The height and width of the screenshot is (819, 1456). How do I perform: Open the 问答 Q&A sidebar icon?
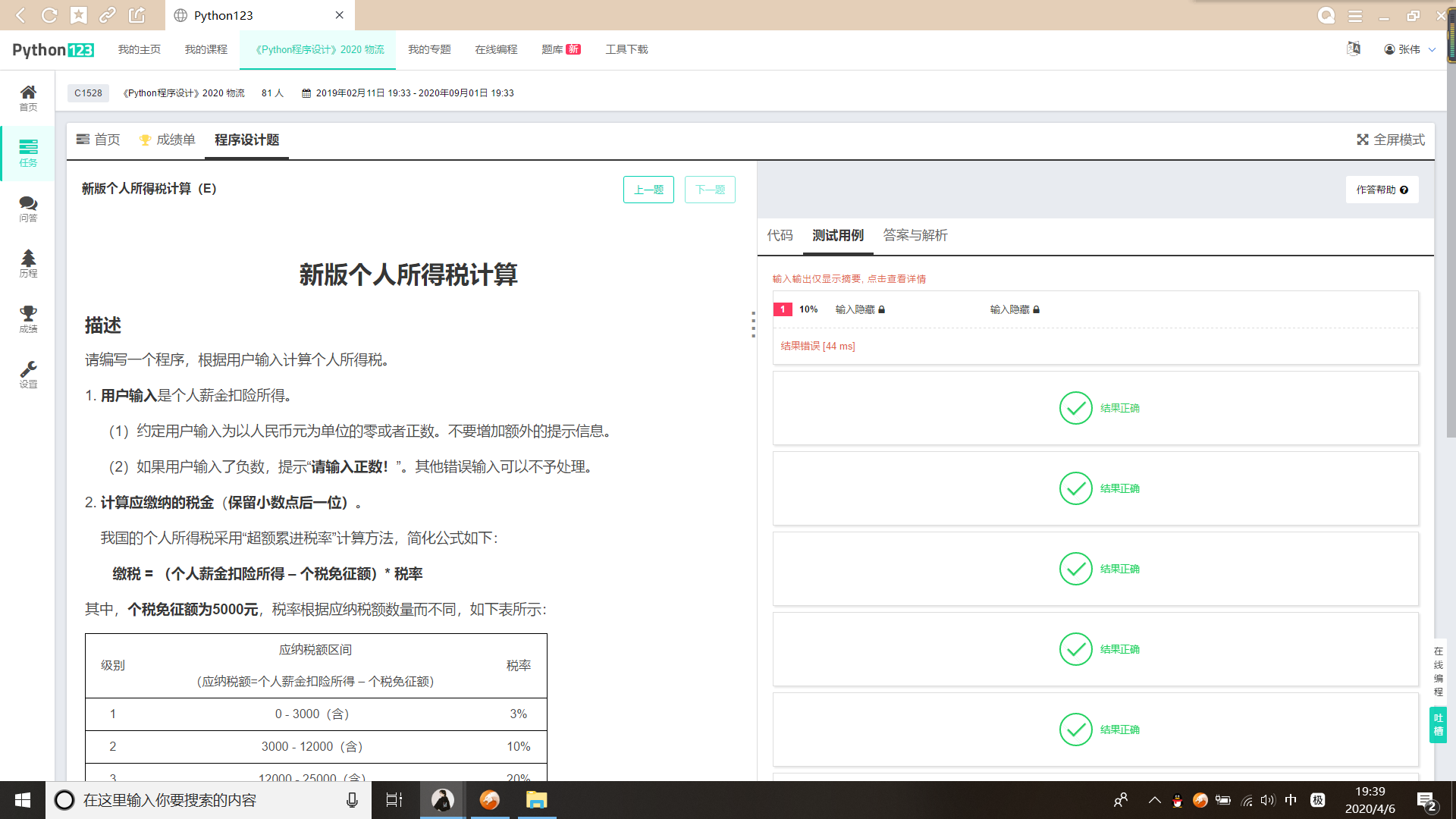28,209
